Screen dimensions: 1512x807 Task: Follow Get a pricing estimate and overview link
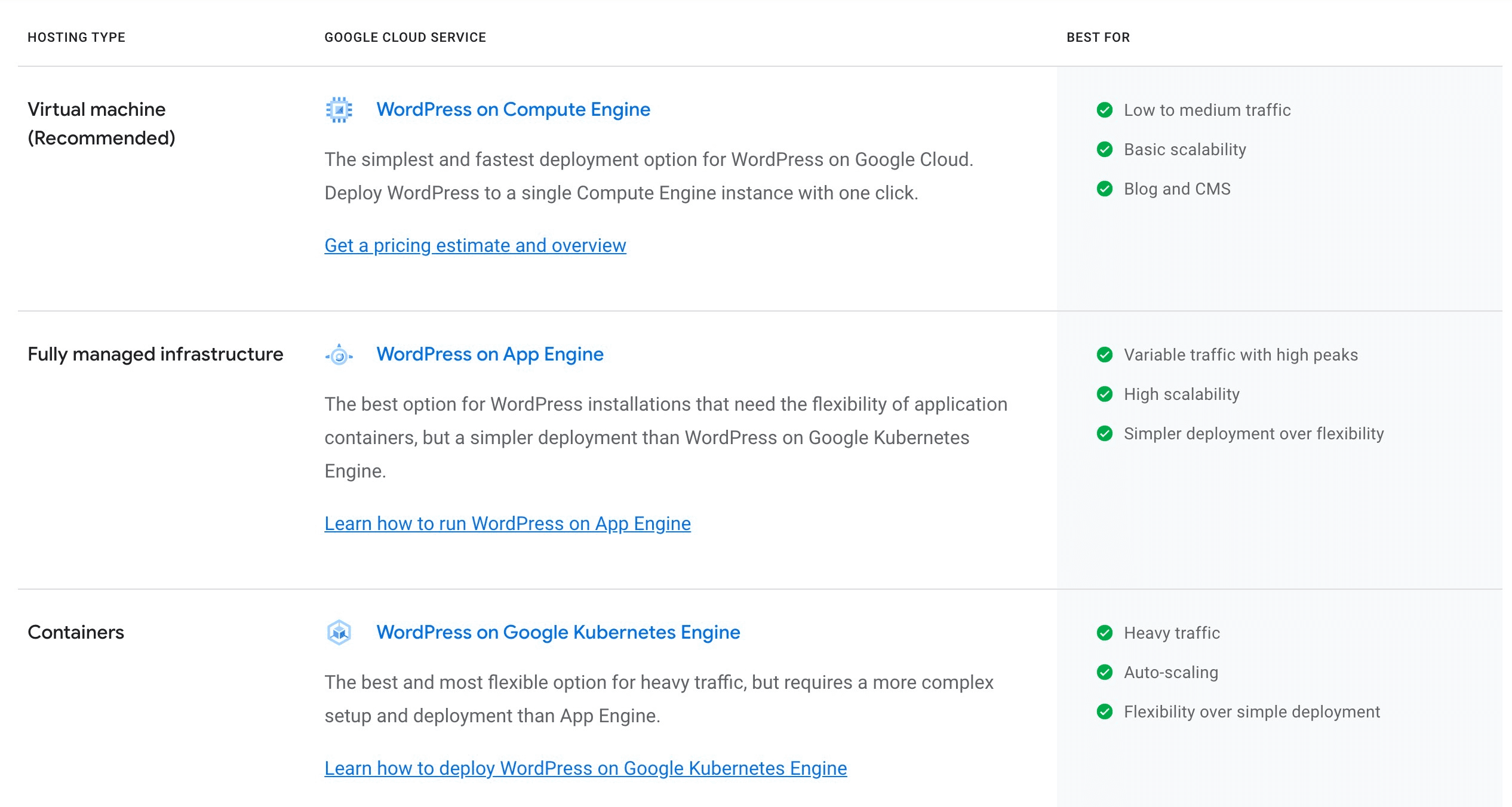pos(475,245)
